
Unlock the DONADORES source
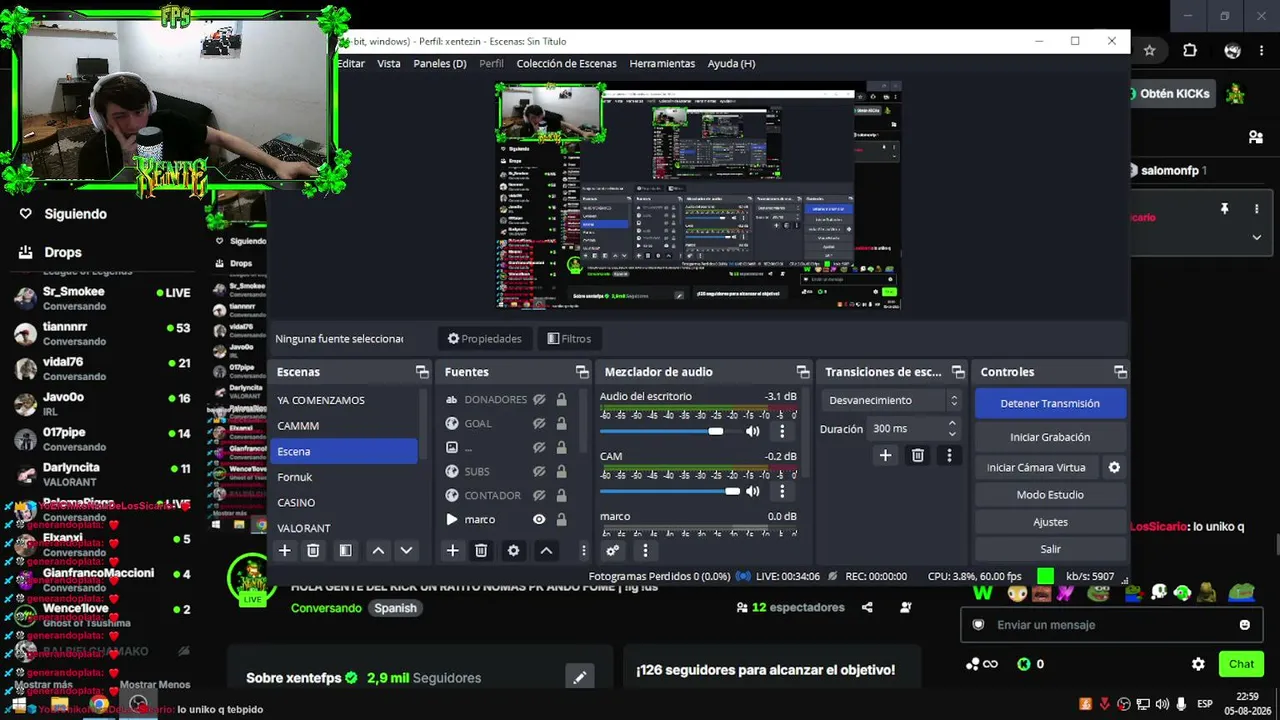tap(561, 400)
